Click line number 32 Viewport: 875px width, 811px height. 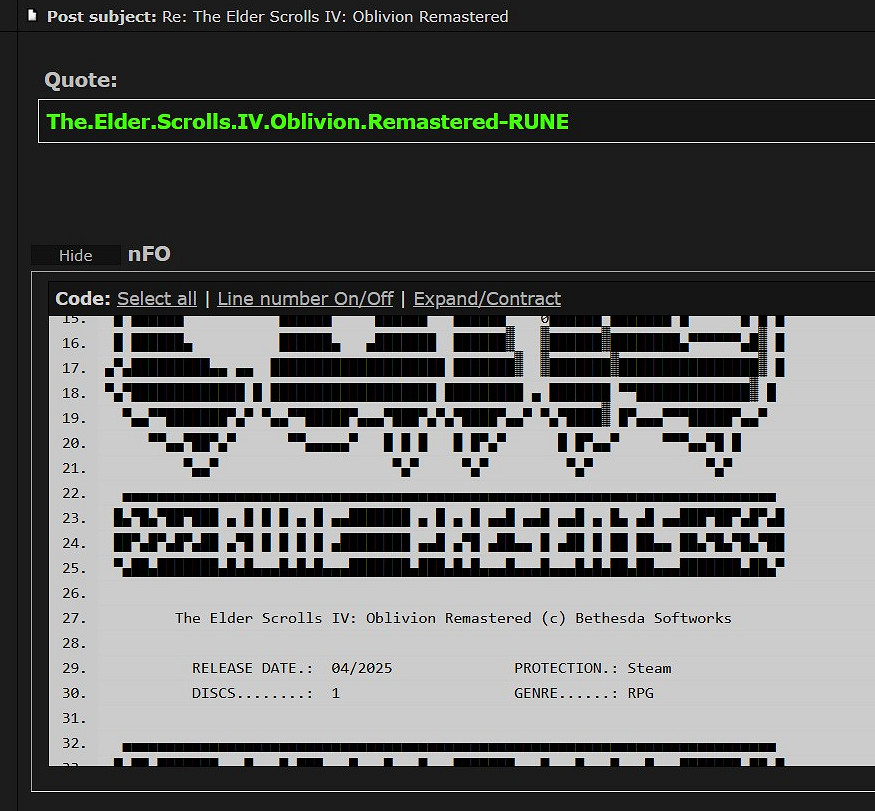[73, 743]
